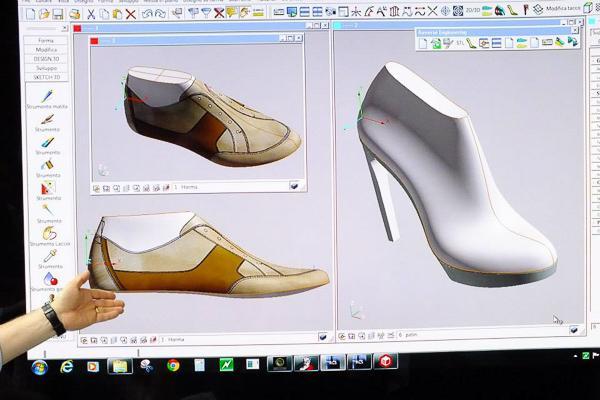Image resolution: width=600 pixels, height=400 pixels.
Task: Open the Forma panel tab
Action: click(47, 41)
